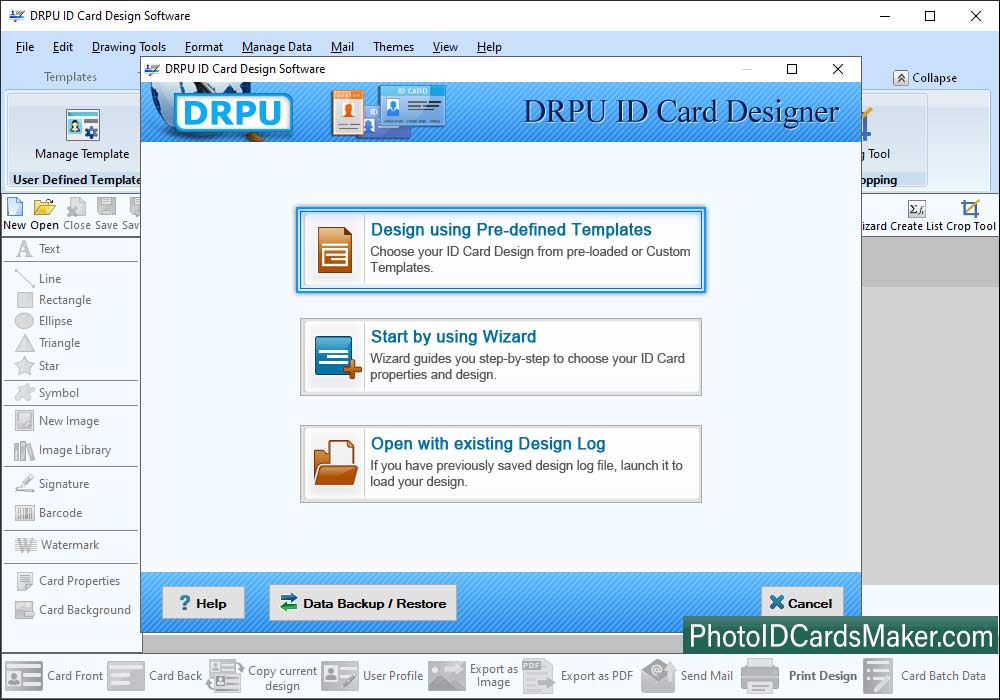Collapse the ribbon with Collapse button
The width and height of the screenshot is (1000, 700).
tap(925, 78)
